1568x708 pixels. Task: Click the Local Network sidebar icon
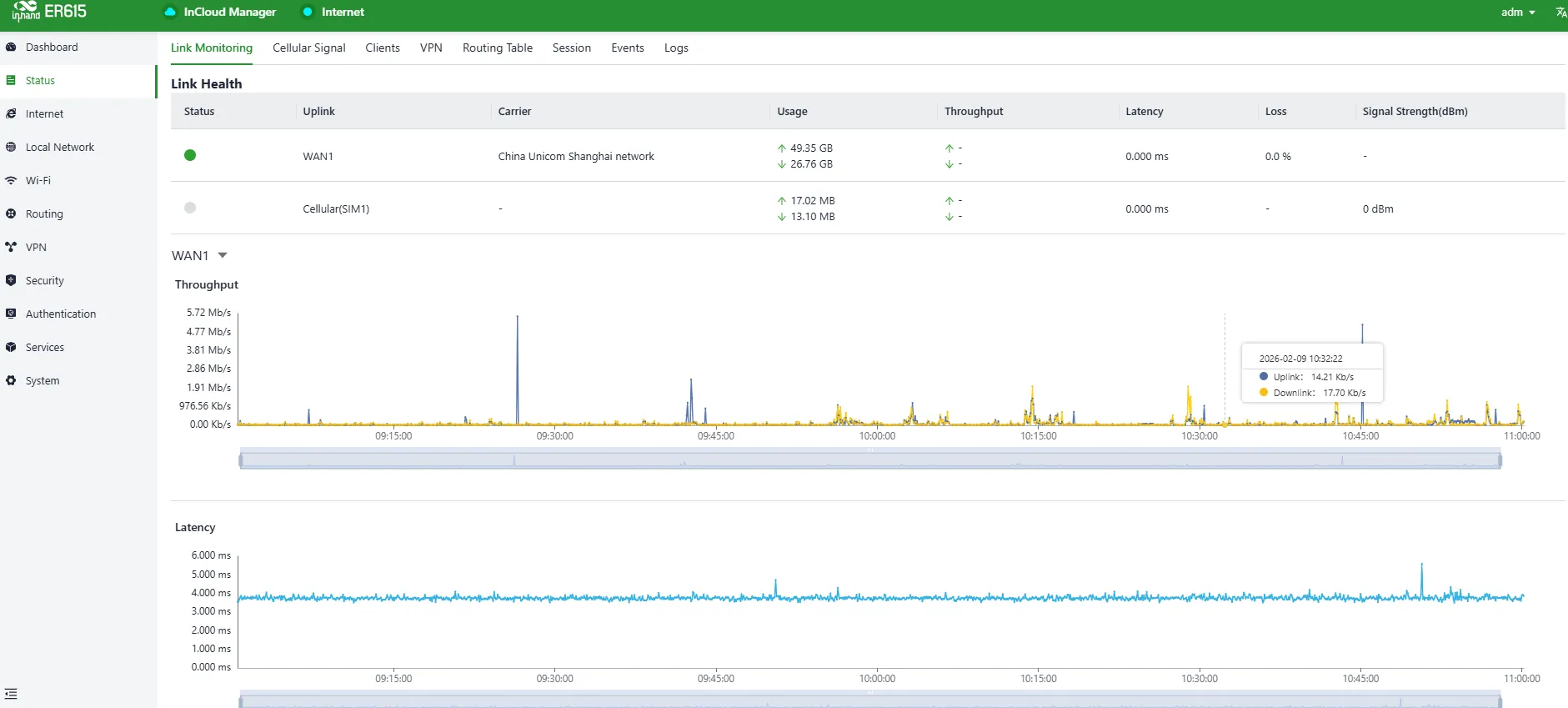(11, 148)
